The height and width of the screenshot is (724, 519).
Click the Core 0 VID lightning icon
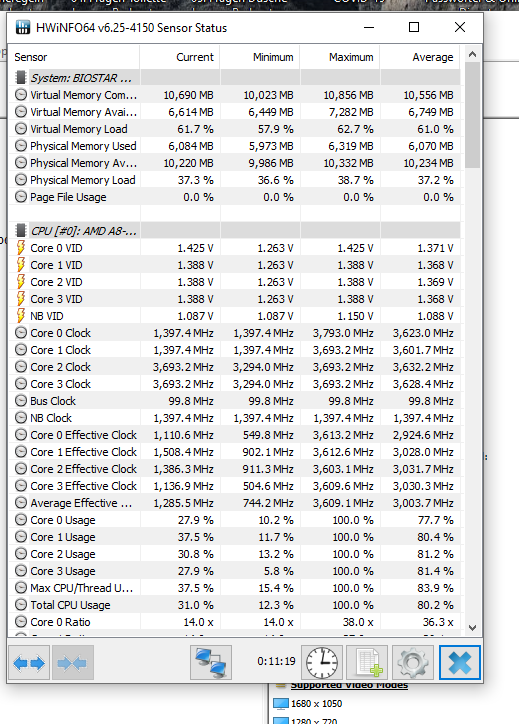21,247
